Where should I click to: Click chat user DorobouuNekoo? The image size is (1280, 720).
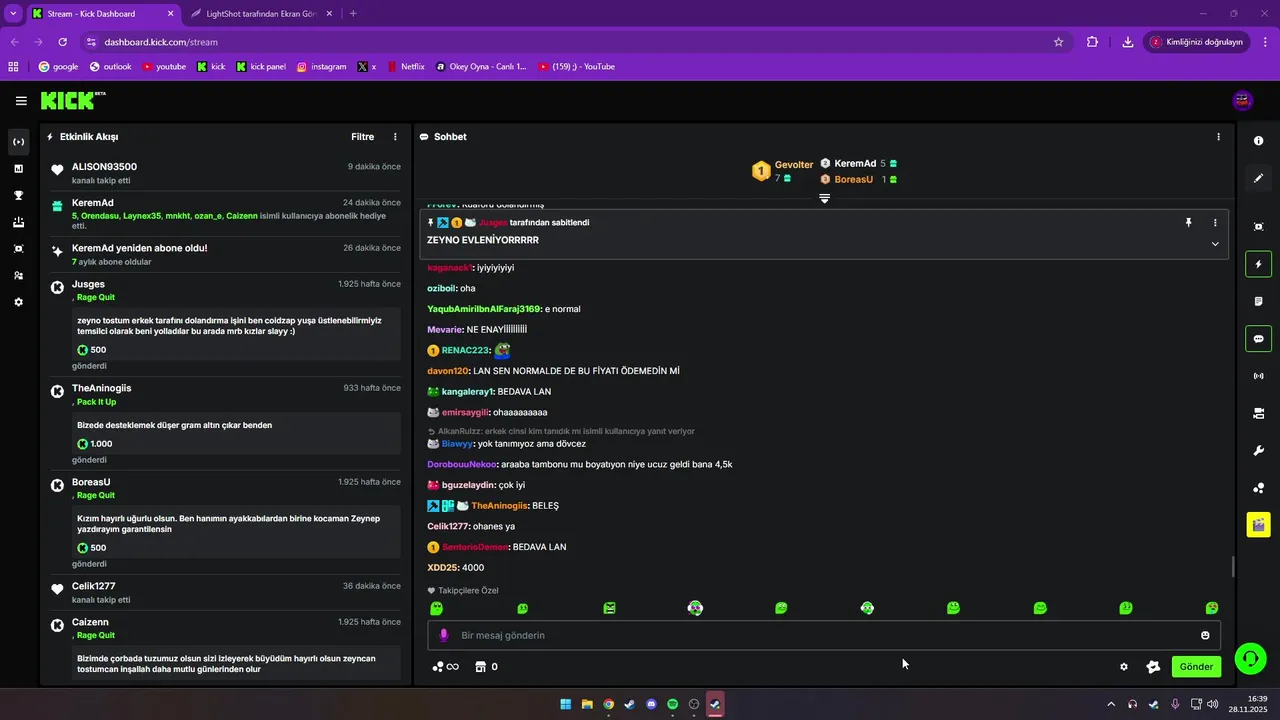(462, 464)
